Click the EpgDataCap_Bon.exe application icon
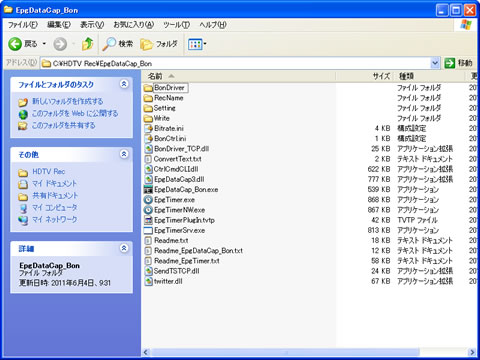Image resolution: width=480 pixels, height=360 pixels. point(148,190)
